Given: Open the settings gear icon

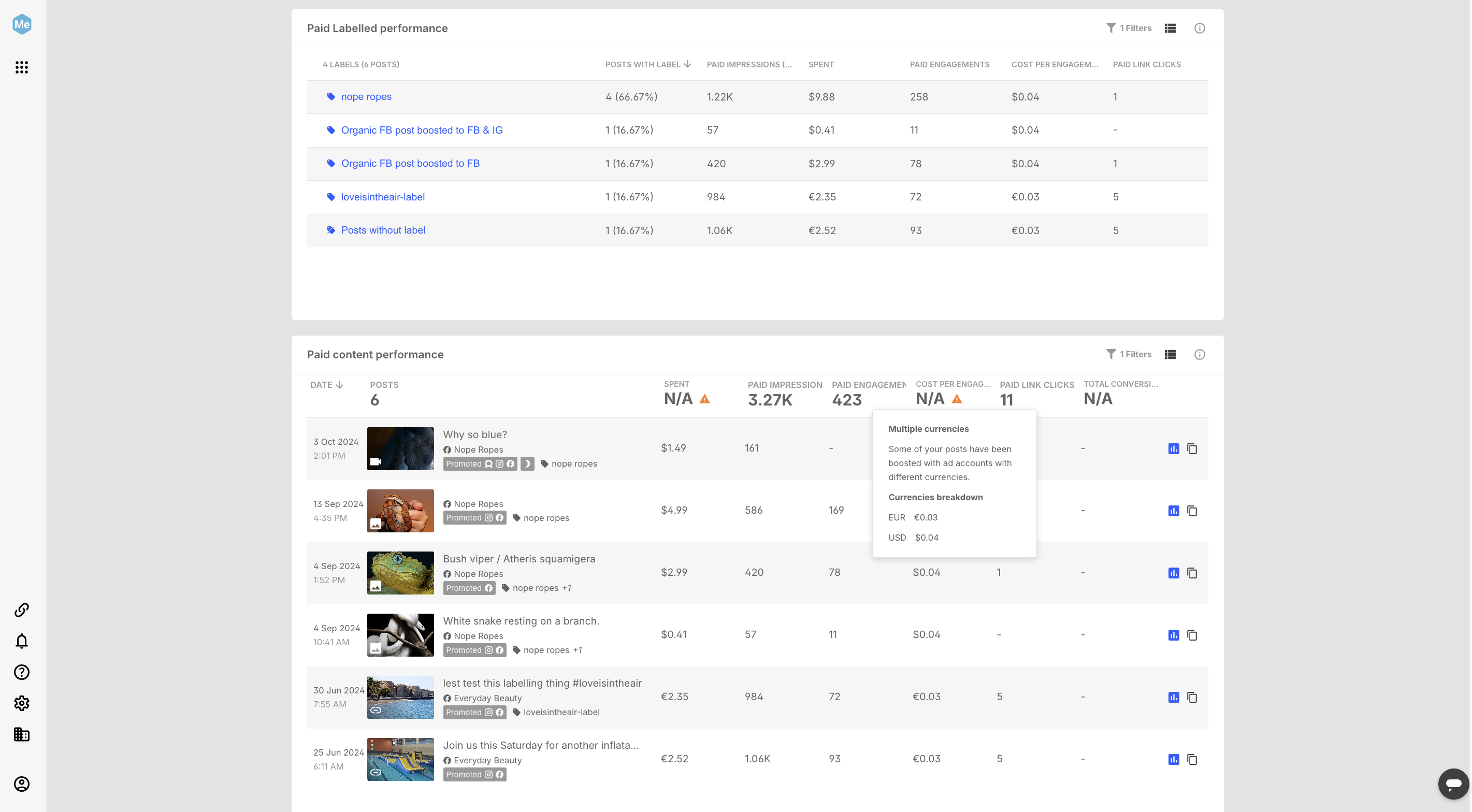Looking at the screenshot, I should [x=22, y=703].
